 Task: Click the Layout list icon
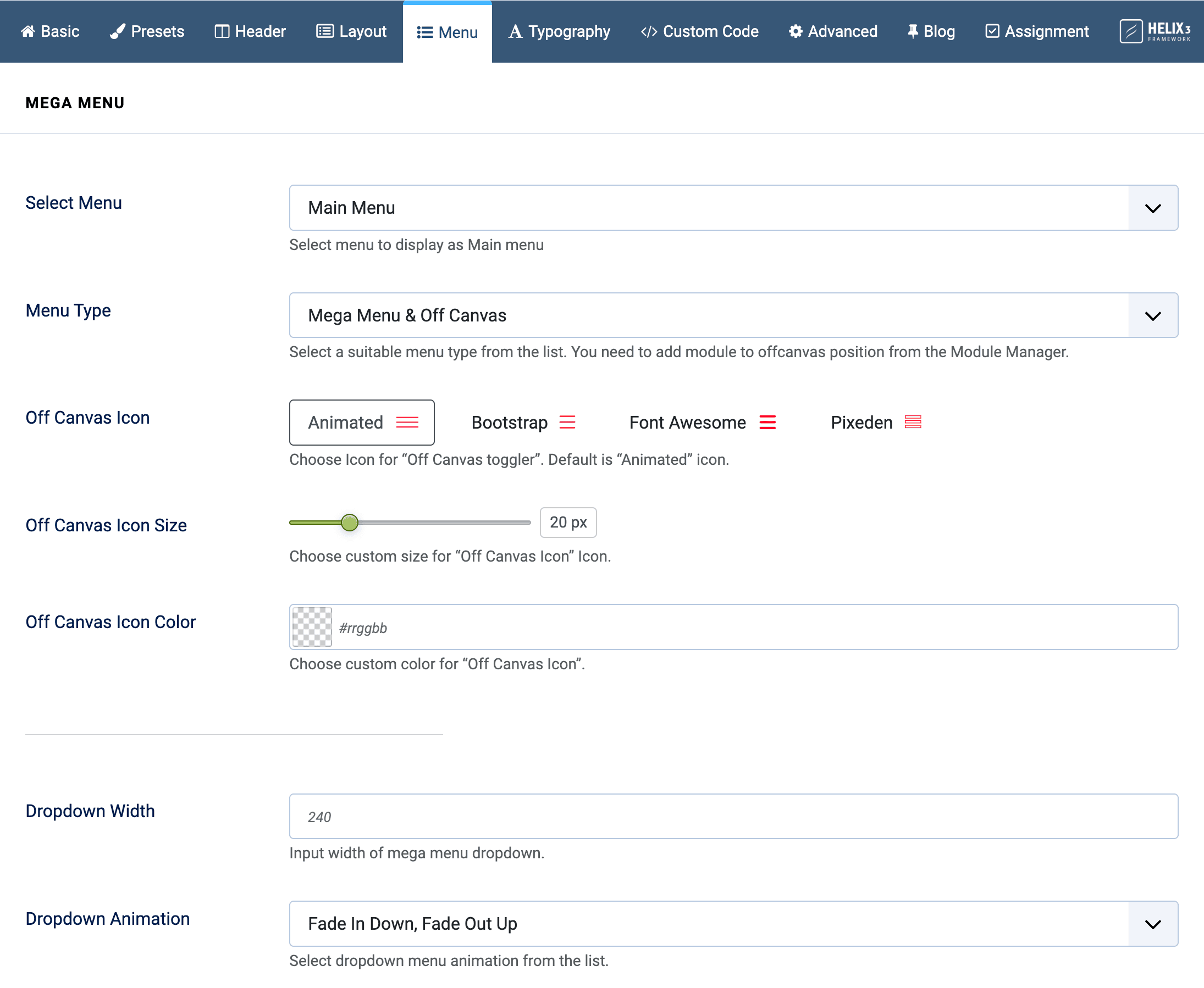[324, 31]
